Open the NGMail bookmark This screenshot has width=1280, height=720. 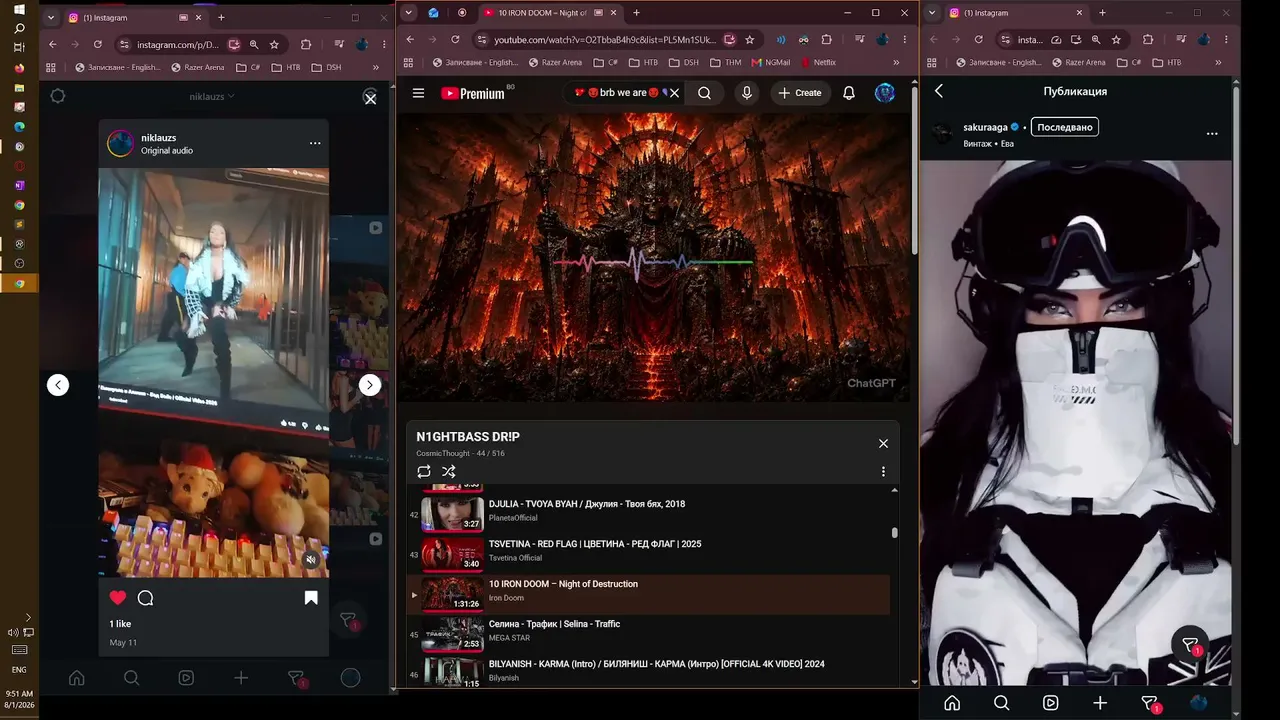771,62
